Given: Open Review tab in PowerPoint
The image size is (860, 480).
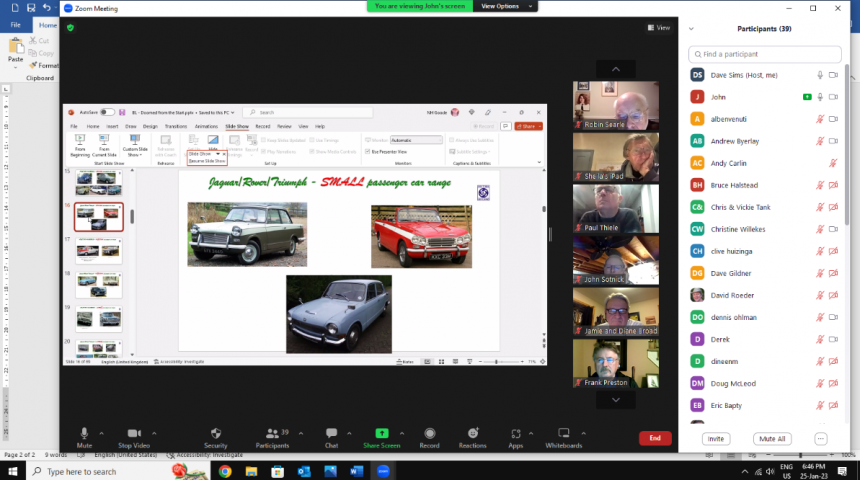Looking at the screenshot, I should tap(284, 126).
